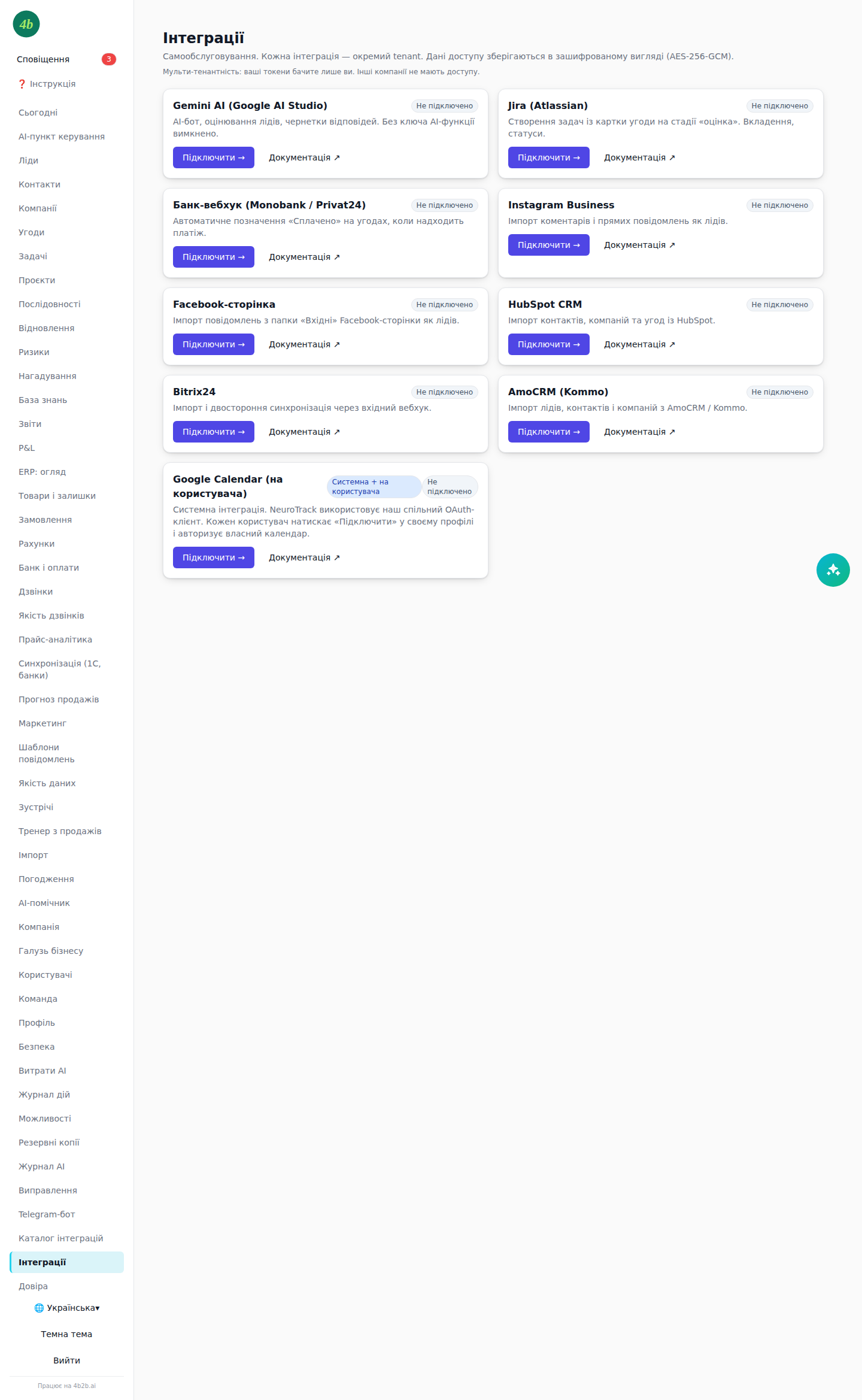Click HubSpot CRM 'Не підключено' status
This screenshot has height=1400, width=862.
(x=780, y=305)
